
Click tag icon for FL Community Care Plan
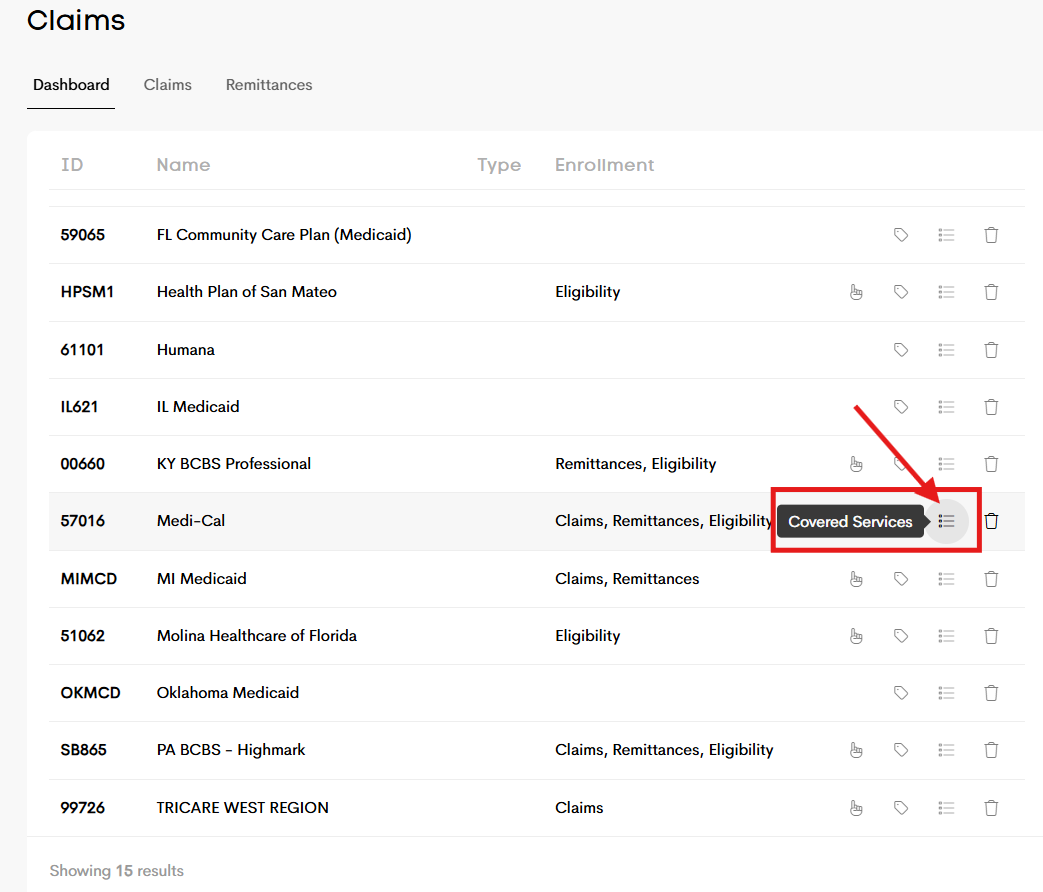point(901,235)
